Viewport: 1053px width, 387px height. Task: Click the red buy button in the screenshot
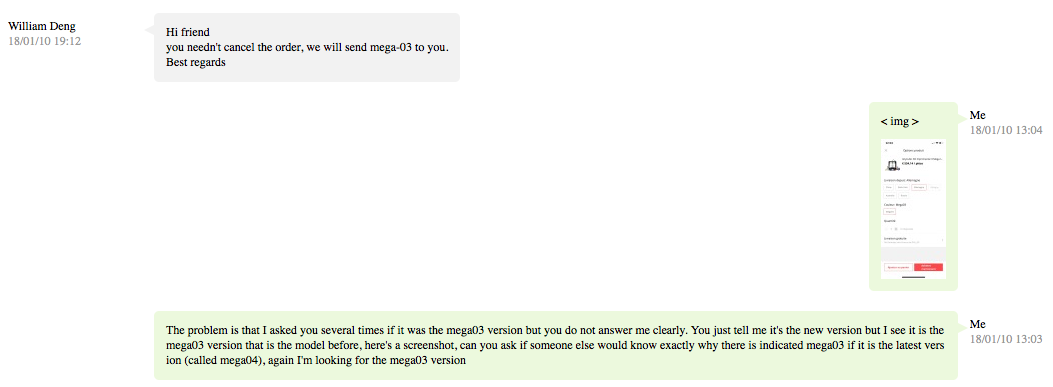[x=928, y=267]
